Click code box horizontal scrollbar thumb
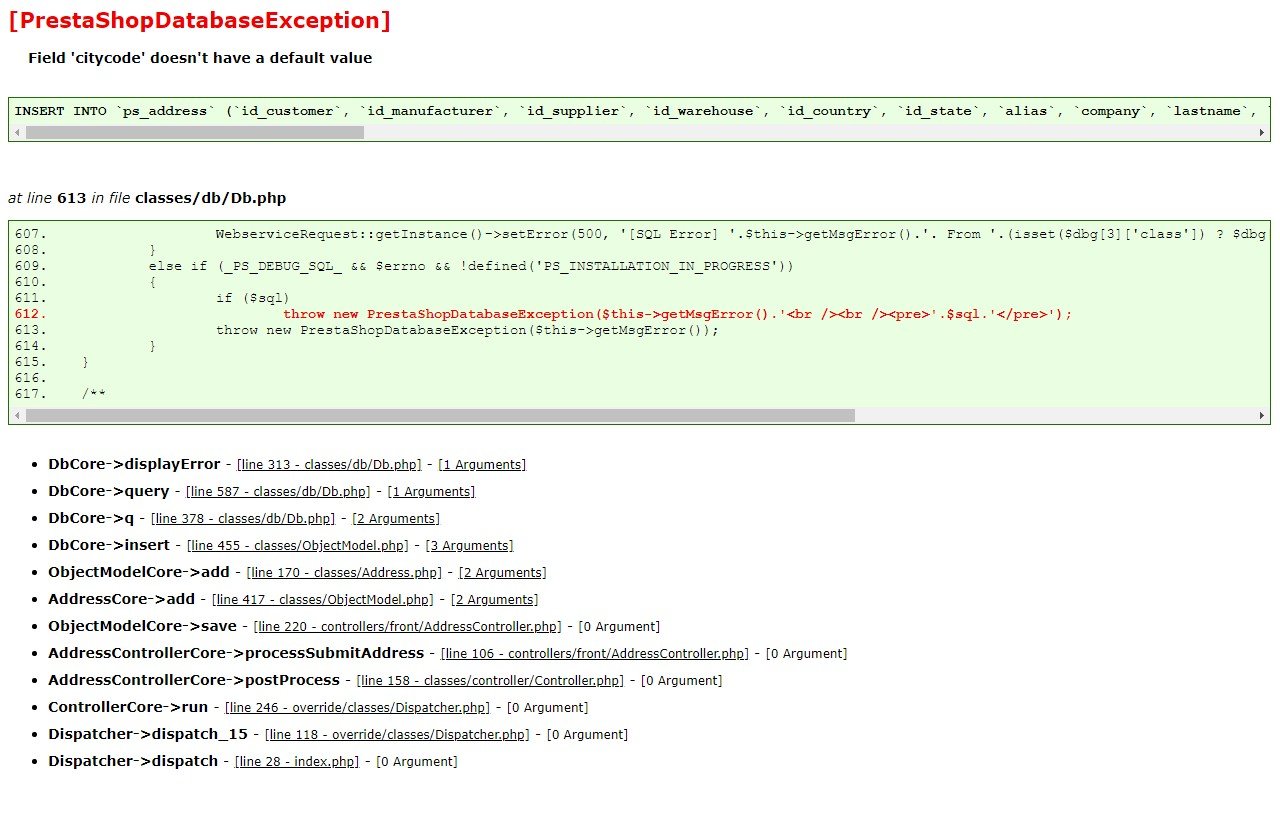Viewport: 1280px width, 813px height. click(x=440, y=415)
